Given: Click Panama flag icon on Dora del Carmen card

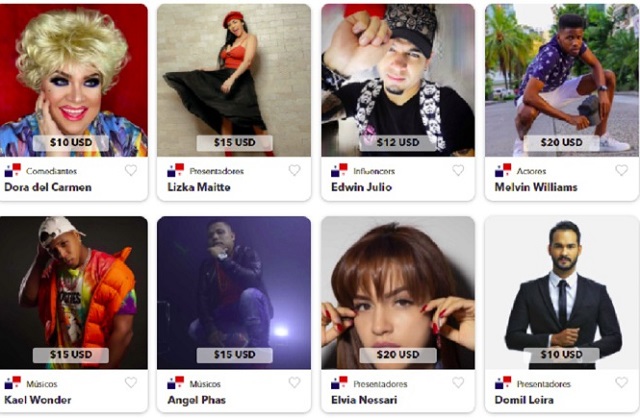Looking at the screenshot, I should [13, 170].
